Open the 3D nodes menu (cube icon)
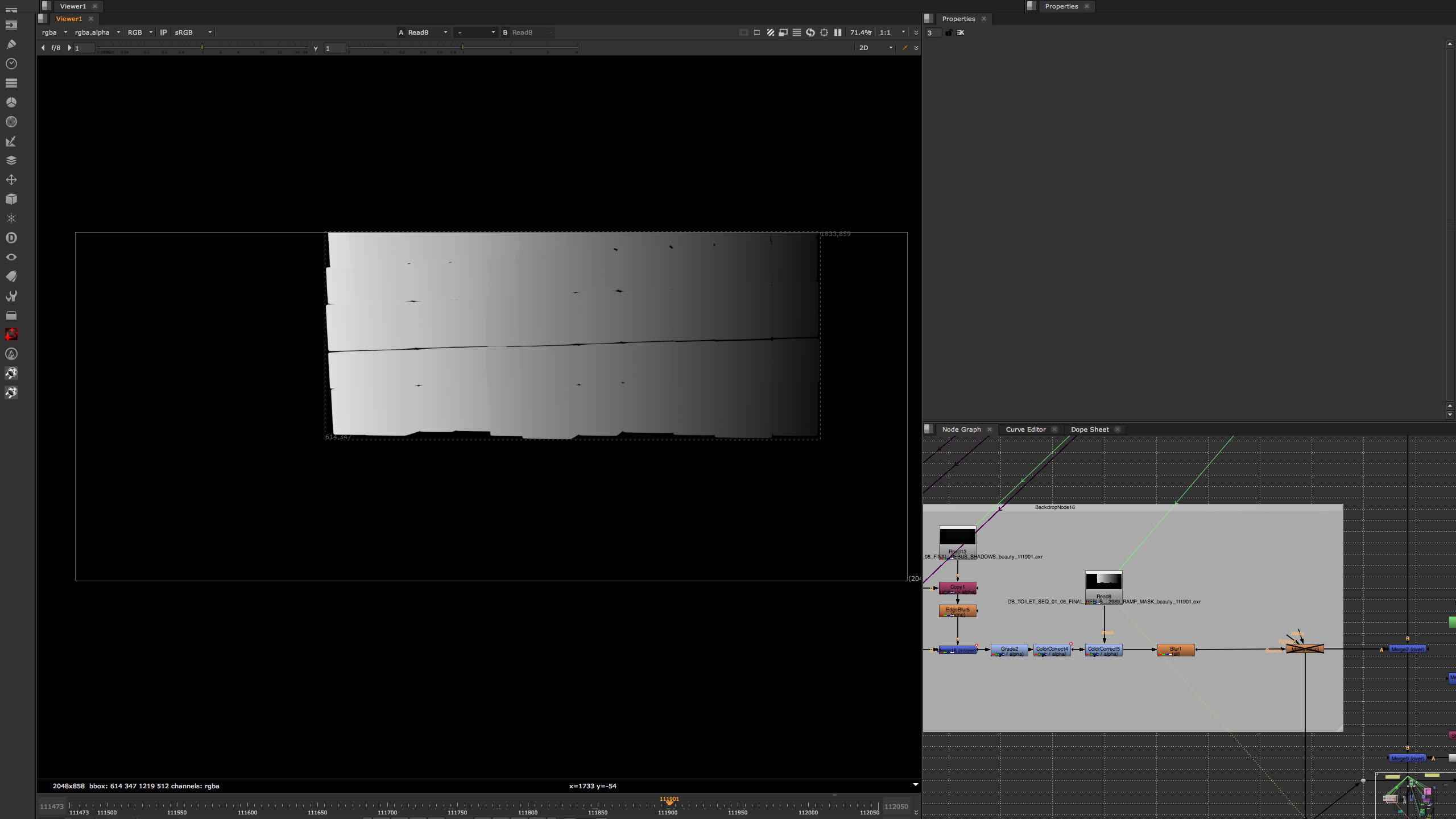The width and height of the screenshot is (1456, 819). pos(11,199)
